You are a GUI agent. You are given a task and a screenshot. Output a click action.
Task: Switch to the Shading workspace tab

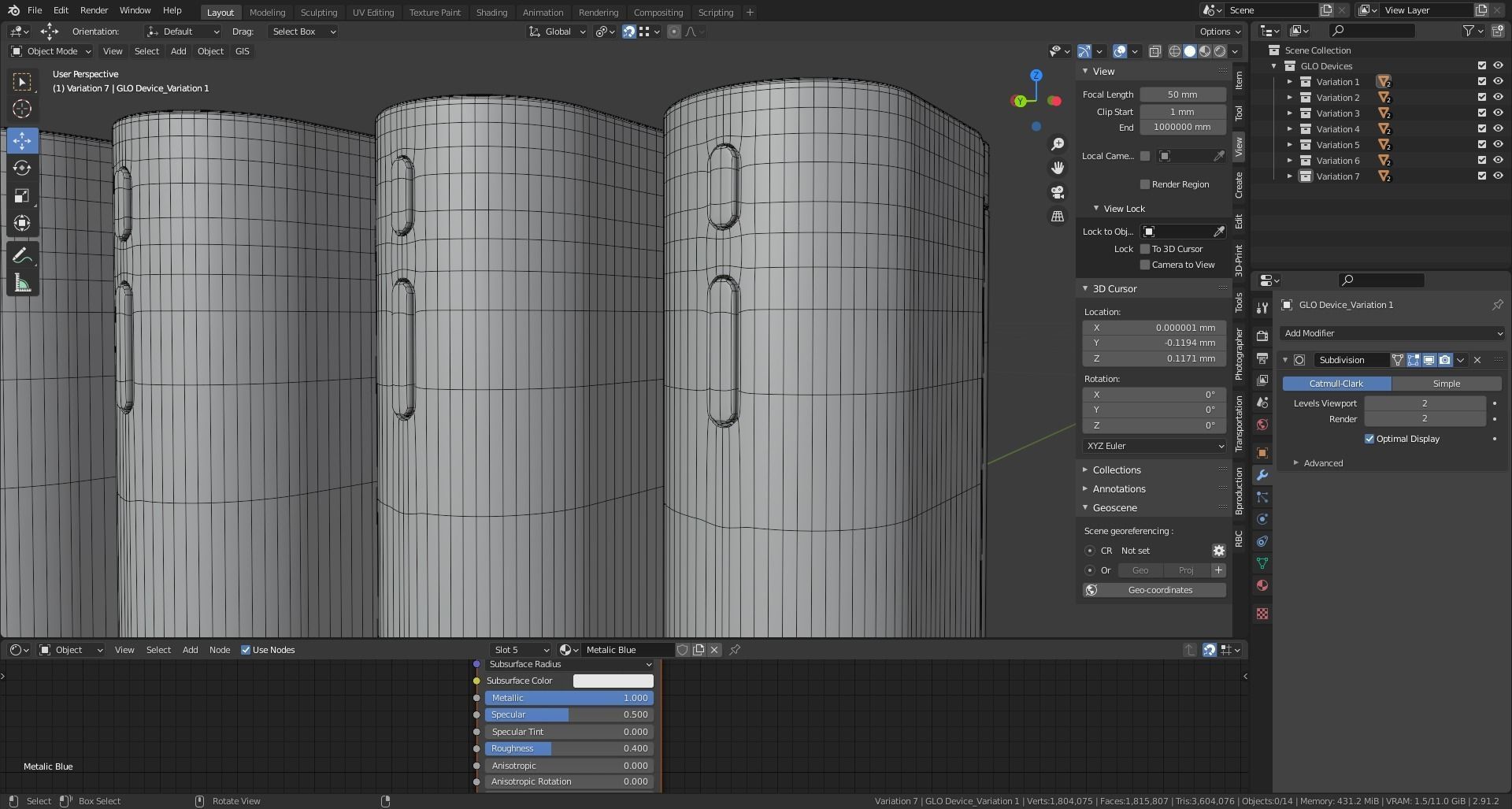coord(491,13)
